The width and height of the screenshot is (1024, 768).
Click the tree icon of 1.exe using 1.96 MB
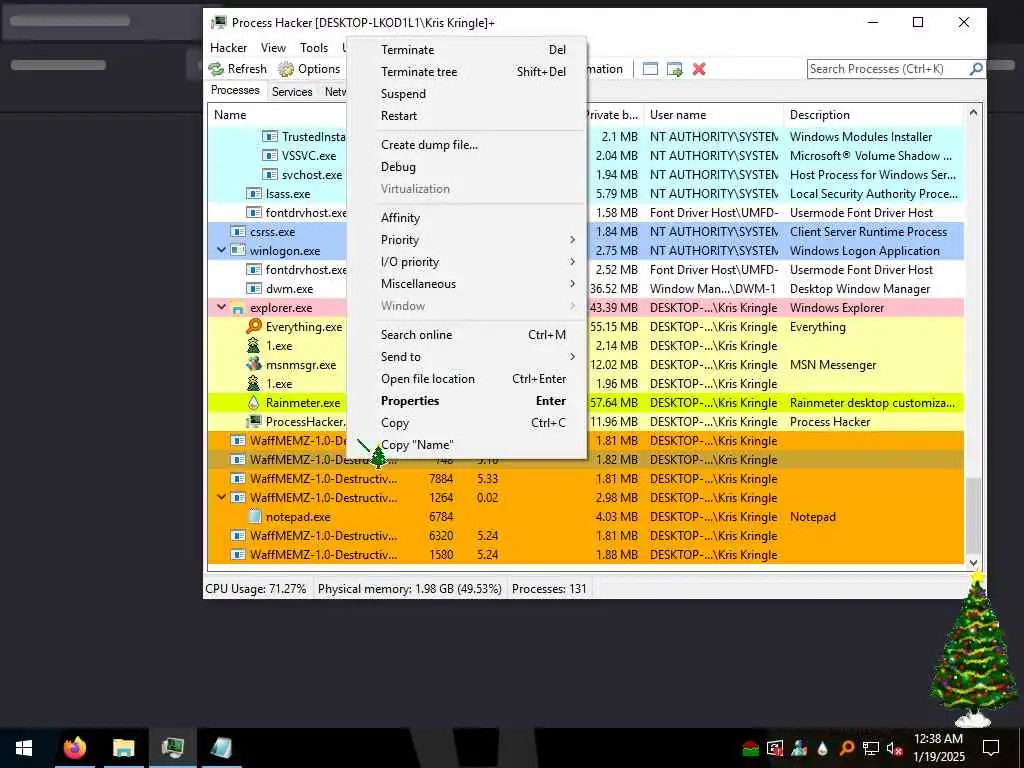click(x=253, y=383)
